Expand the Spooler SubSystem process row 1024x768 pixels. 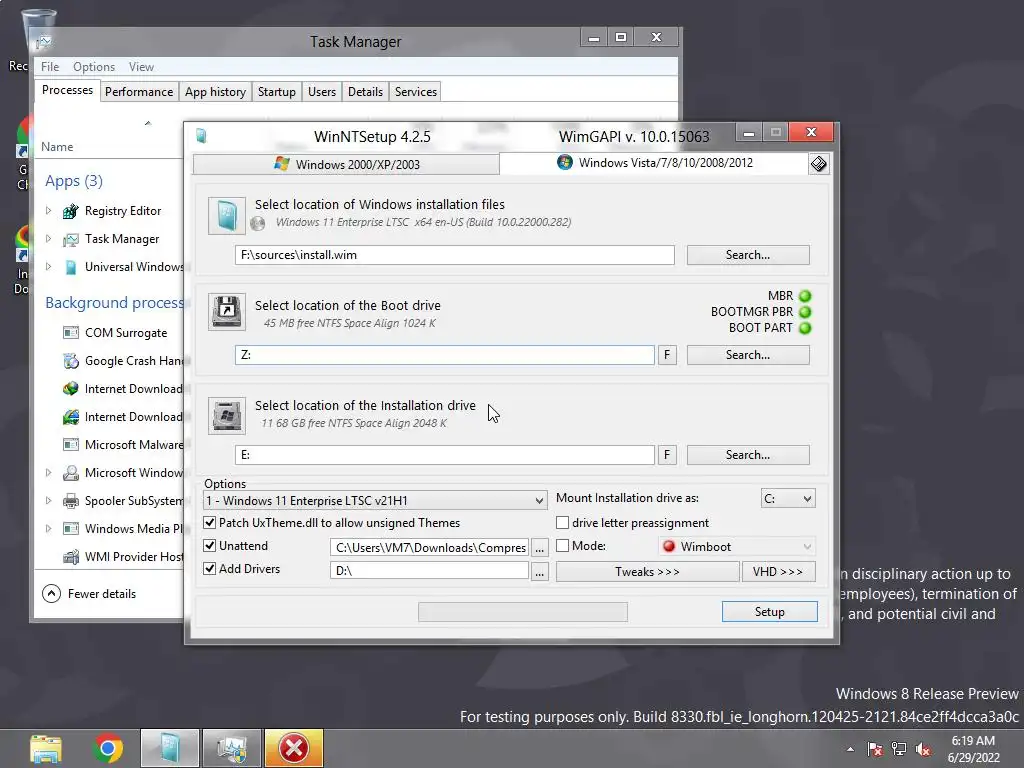(48, 501)
